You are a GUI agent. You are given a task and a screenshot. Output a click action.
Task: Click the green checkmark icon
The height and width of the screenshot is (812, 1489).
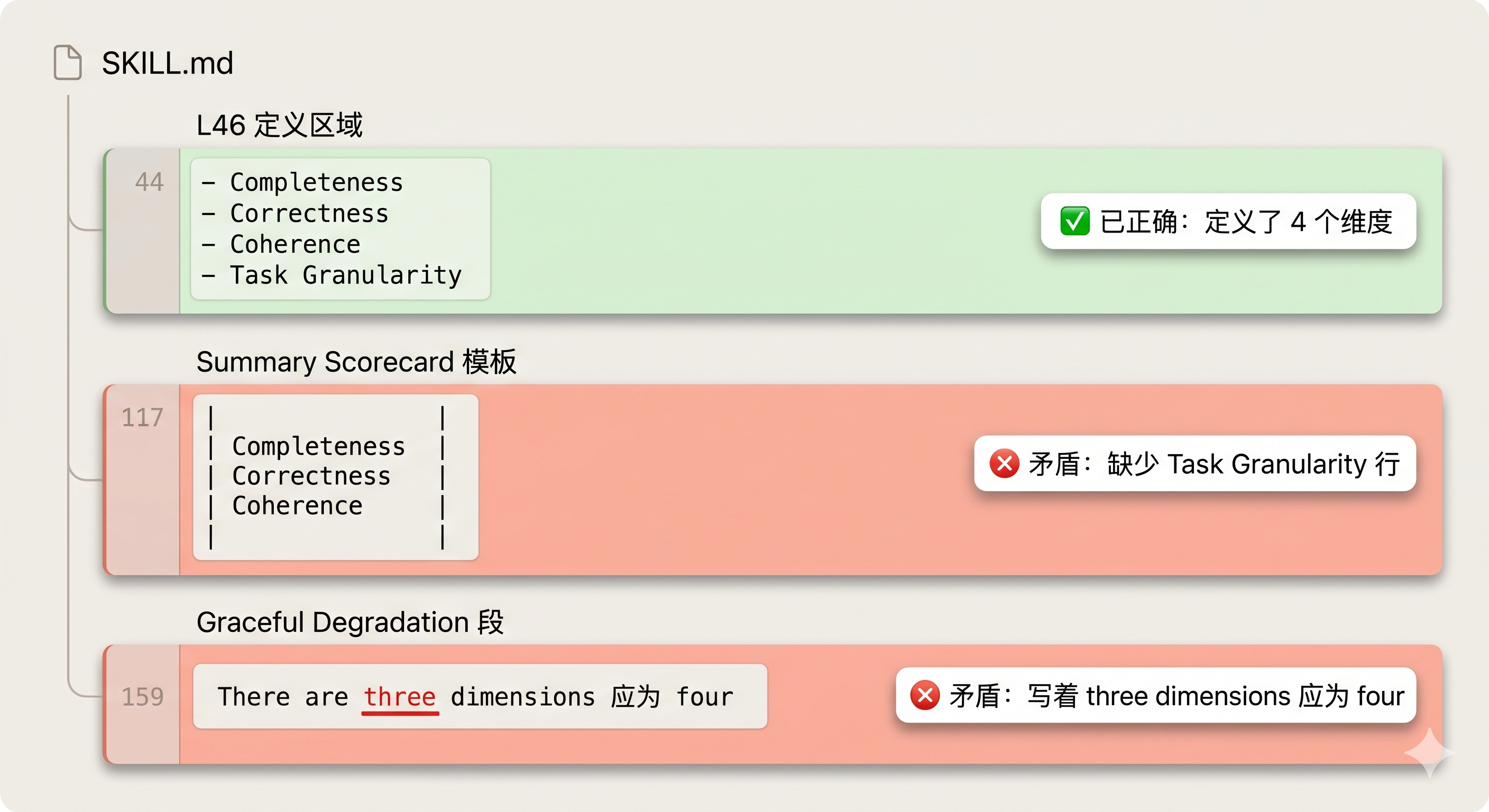pyautogui.click(x=1074, y=222)
